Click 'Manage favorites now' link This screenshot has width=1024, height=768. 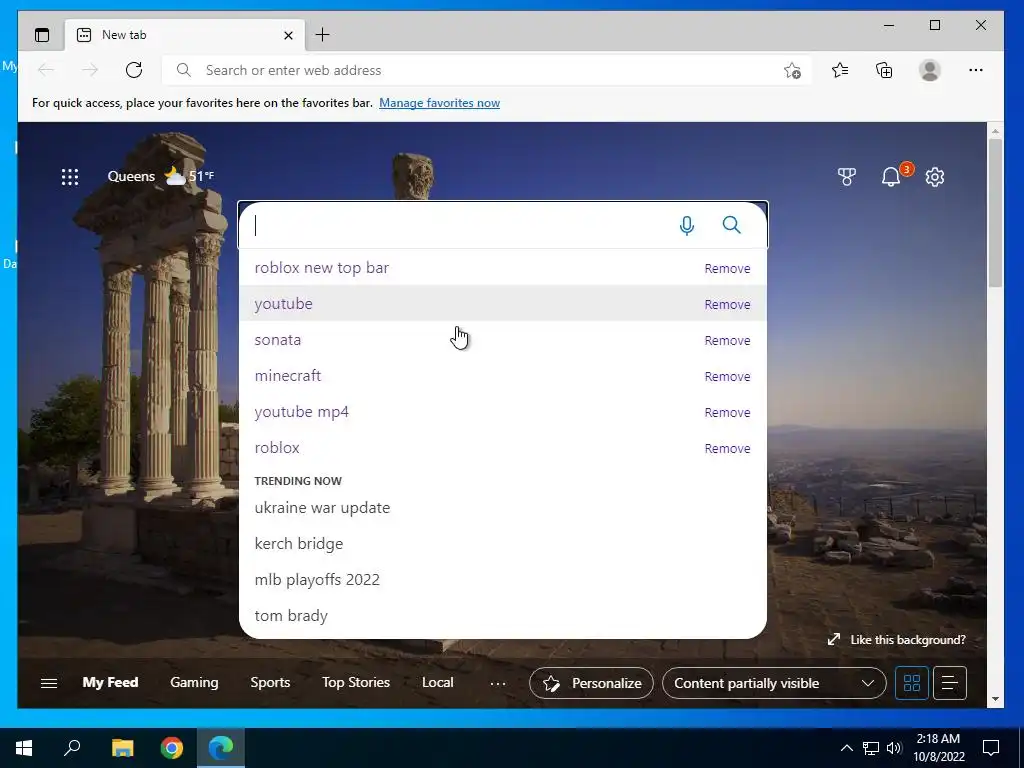click(440, 103)
